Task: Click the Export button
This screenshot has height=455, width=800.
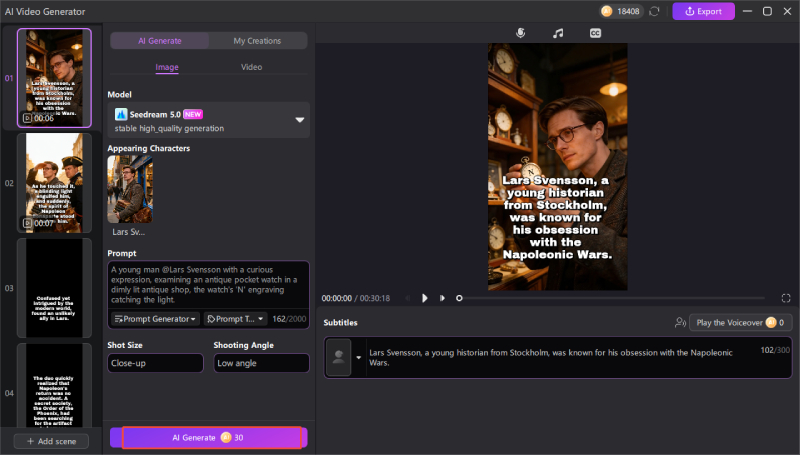Action: coord(703,11)
